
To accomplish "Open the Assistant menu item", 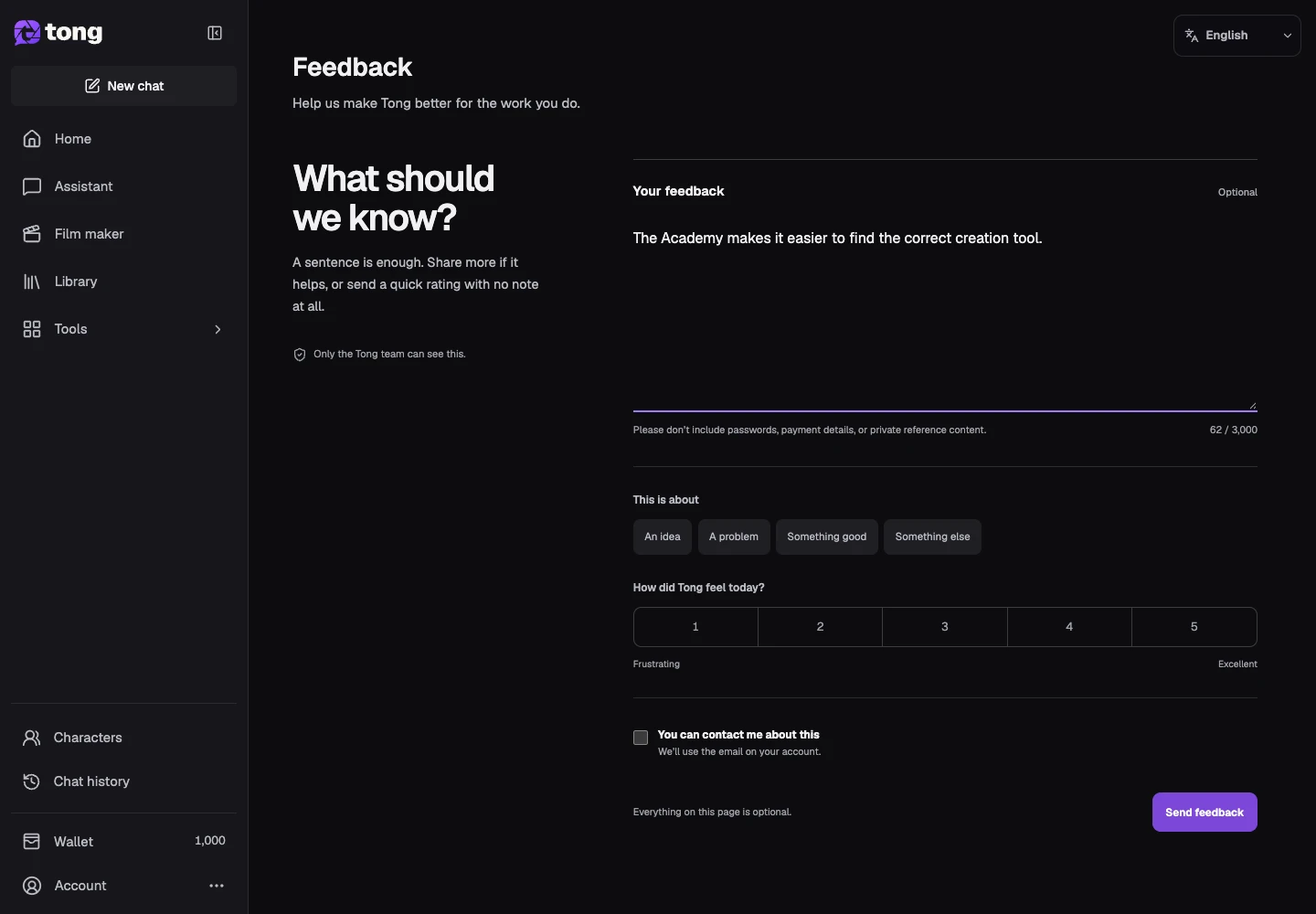I will pos(123,186).
